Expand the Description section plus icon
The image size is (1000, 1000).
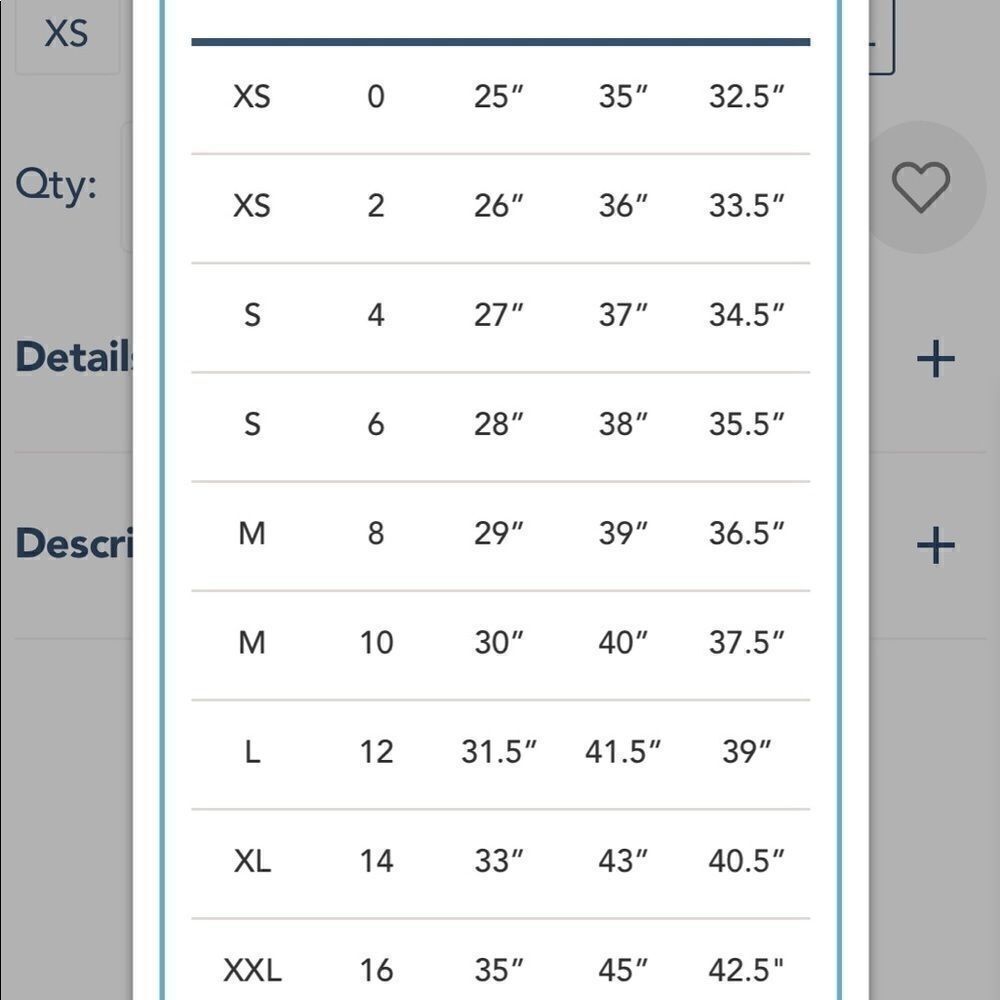(x=935, y=545)
